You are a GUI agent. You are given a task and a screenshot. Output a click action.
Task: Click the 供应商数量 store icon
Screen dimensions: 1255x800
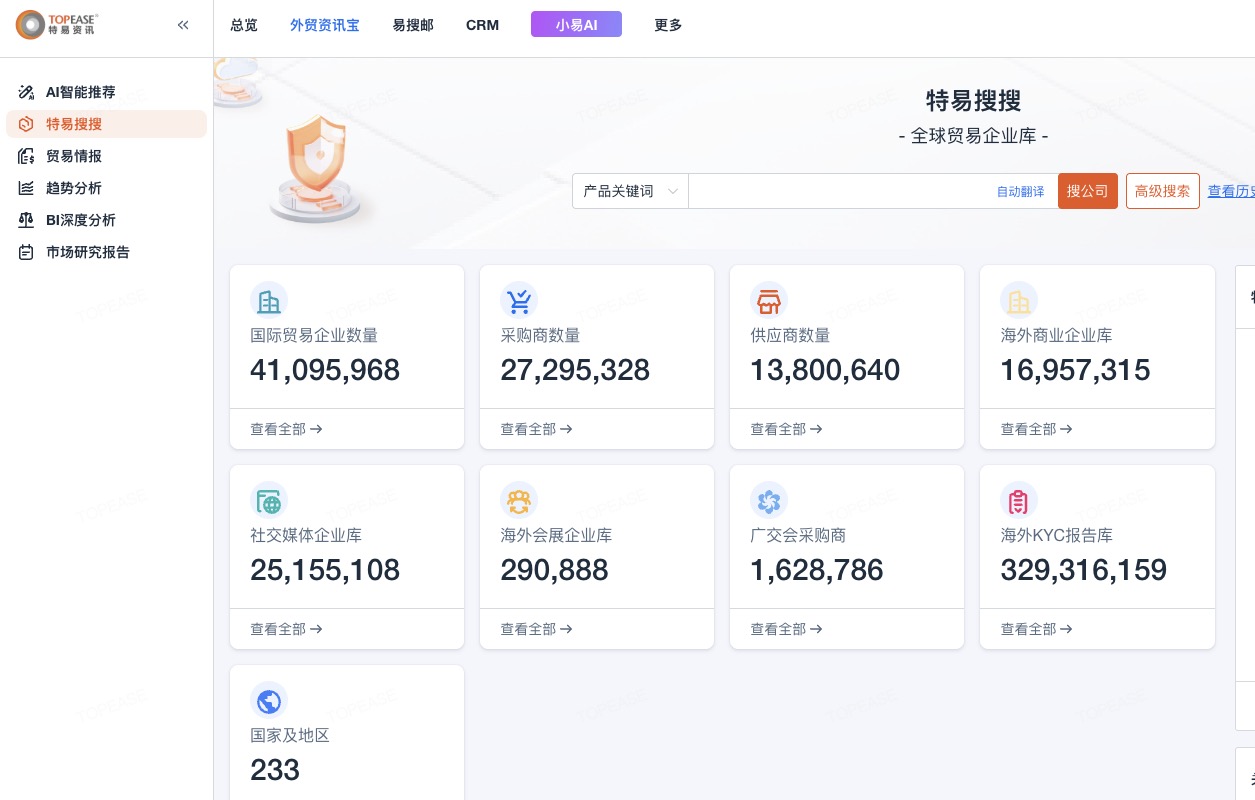[768, 300]
